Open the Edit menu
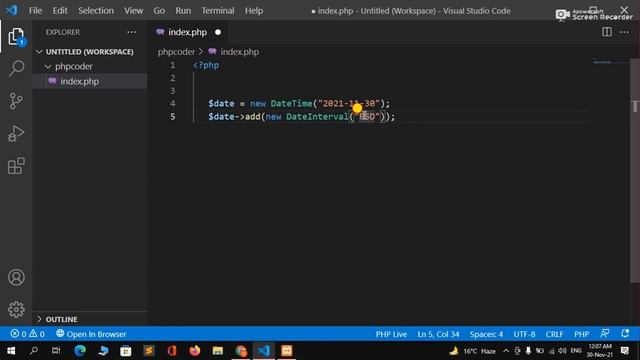The height and width of the screenshot is (360, 640). (60, 11)
